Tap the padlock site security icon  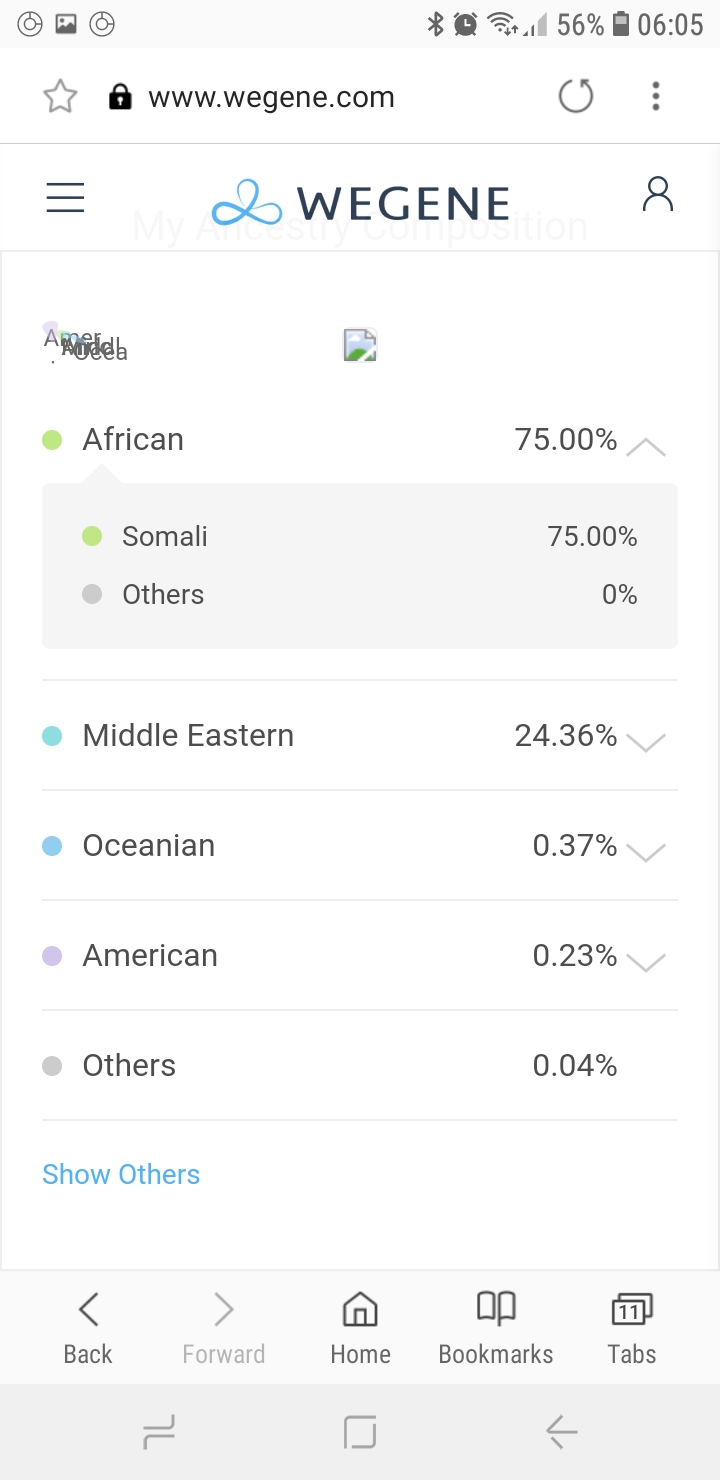pos(120,97)
